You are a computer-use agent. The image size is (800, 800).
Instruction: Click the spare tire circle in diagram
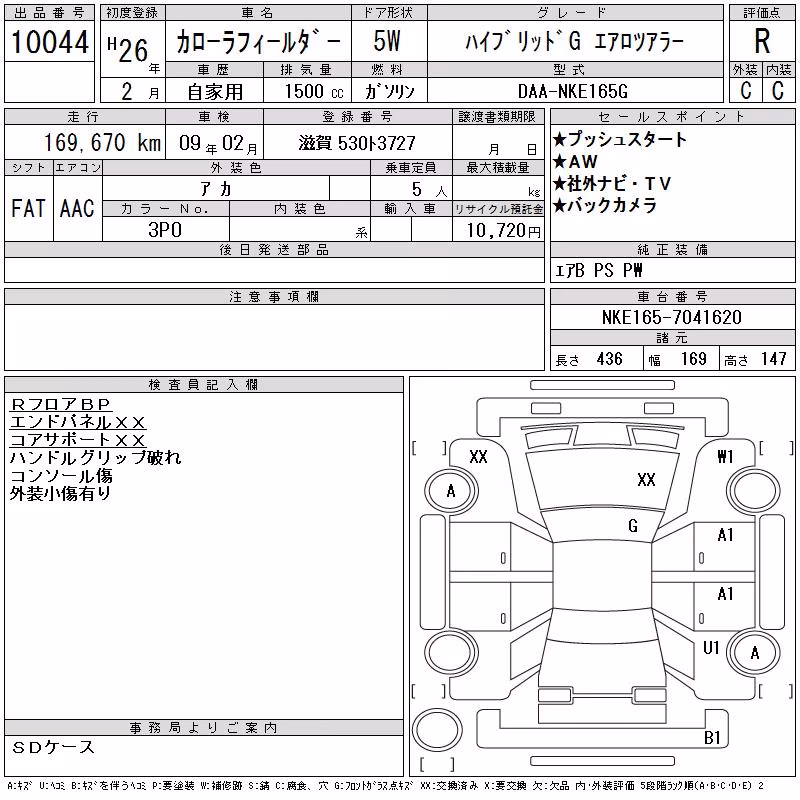[x=437, y=731]
